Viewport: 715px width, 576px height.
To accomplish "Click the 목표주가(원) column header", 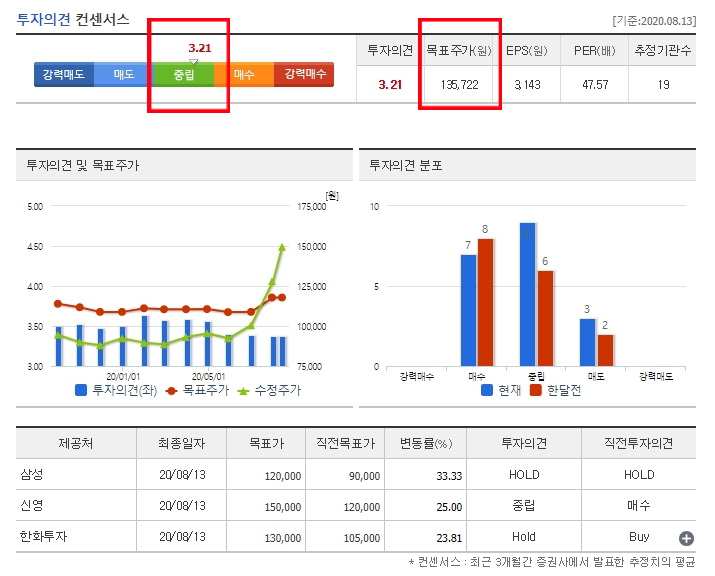I will [459, 50].
